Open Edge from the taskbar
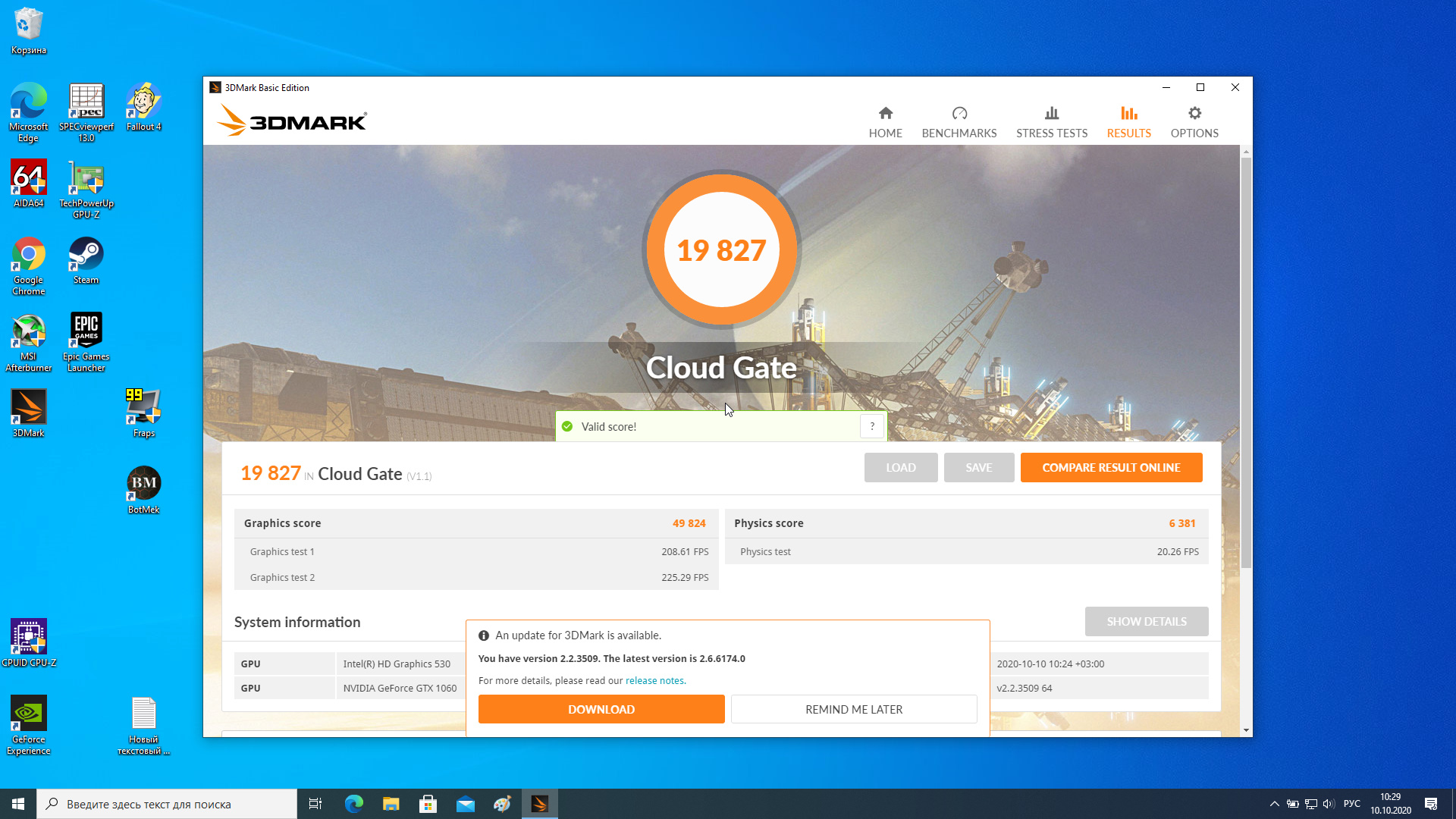 [x=353, y=804]
